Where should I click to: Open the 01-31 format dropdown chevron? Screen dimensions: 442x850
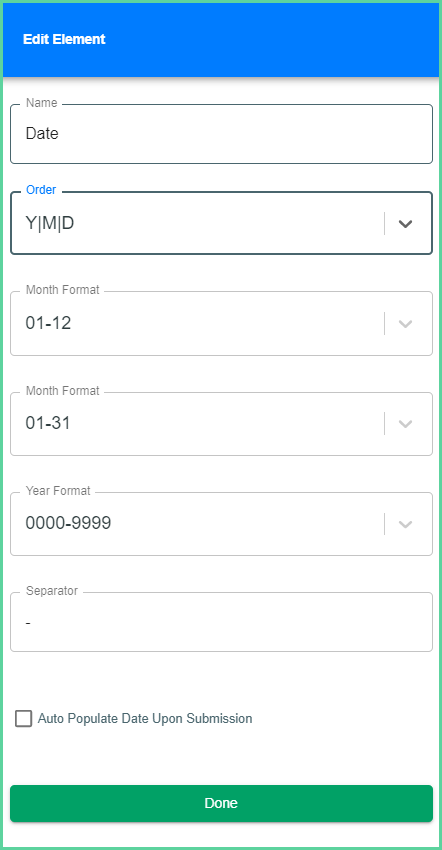pos(406,423)
